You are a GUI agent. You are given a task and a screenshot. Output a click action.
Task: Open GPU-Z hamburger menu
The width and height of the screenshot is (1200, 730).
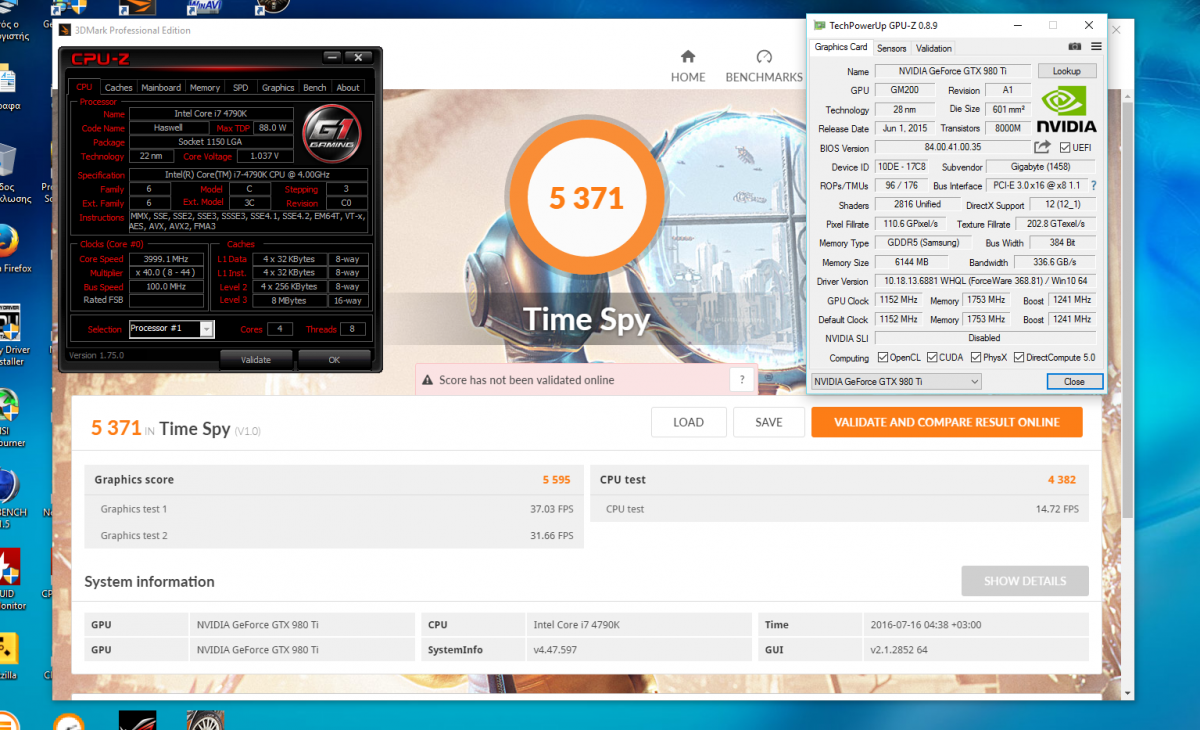click(x=1096, y=47)
